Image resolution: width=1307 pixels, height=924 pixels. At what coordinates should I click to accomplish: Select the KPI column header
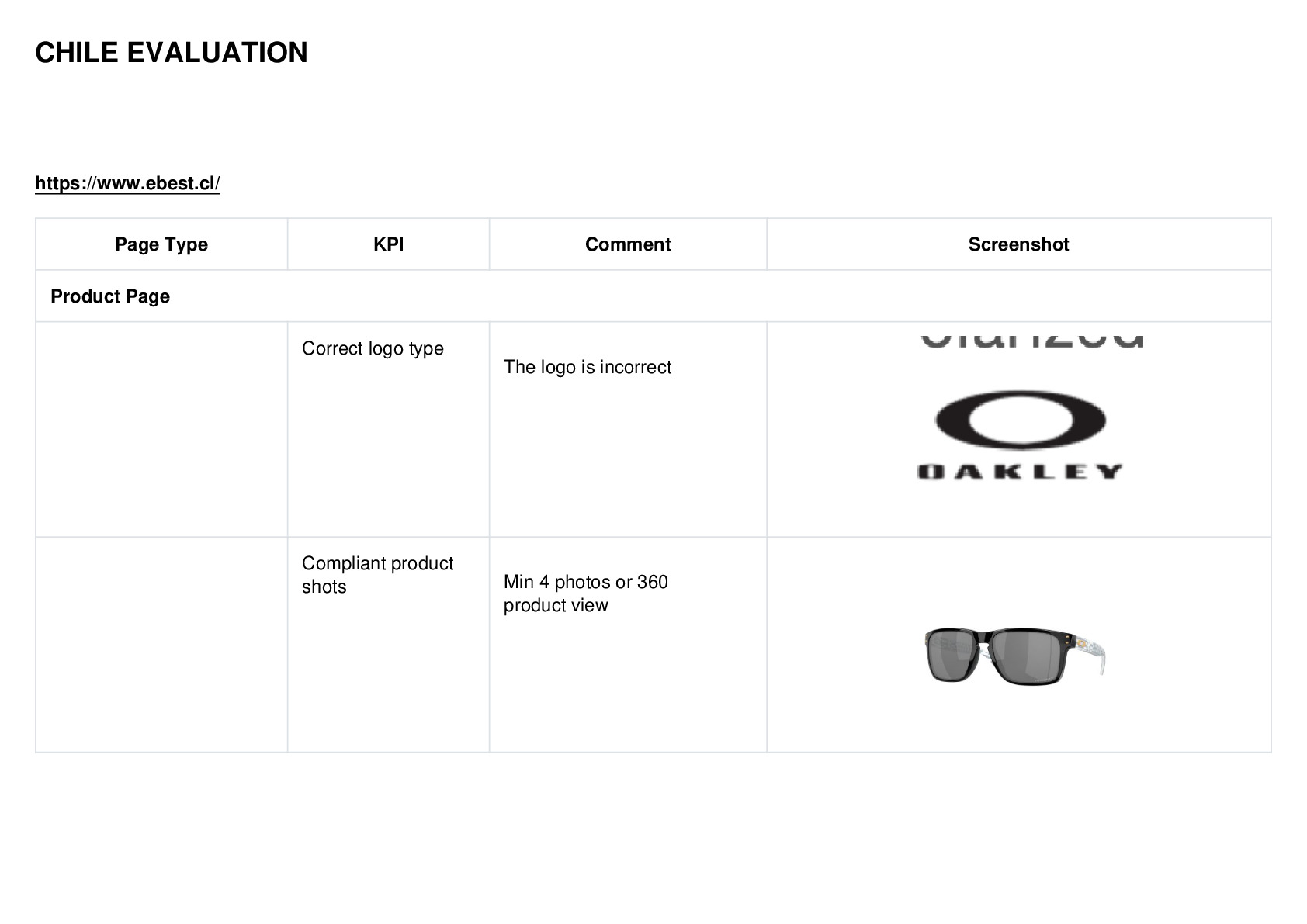tap(388, 244)
